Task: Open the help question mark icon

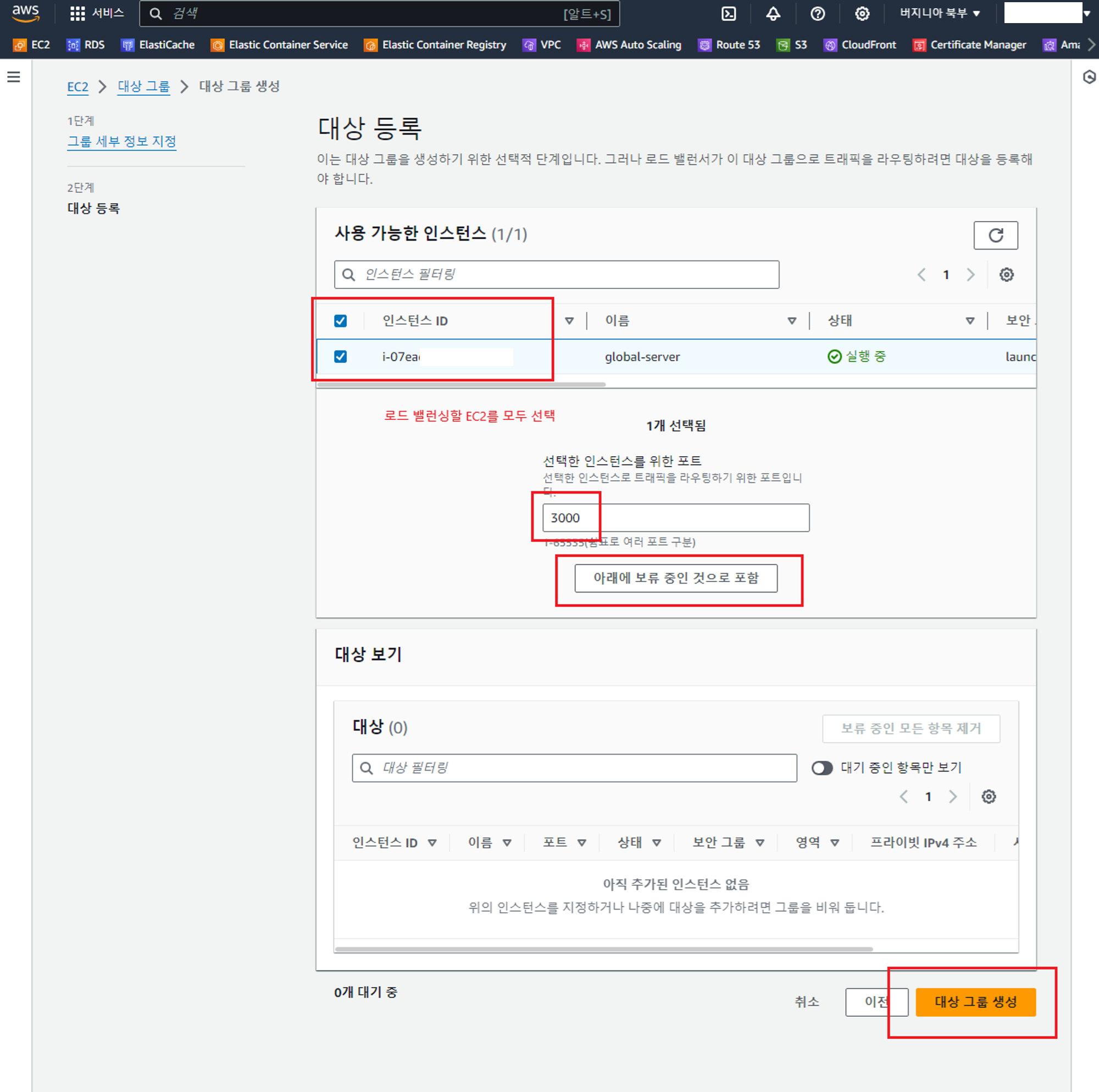Action: coord(818,14)
